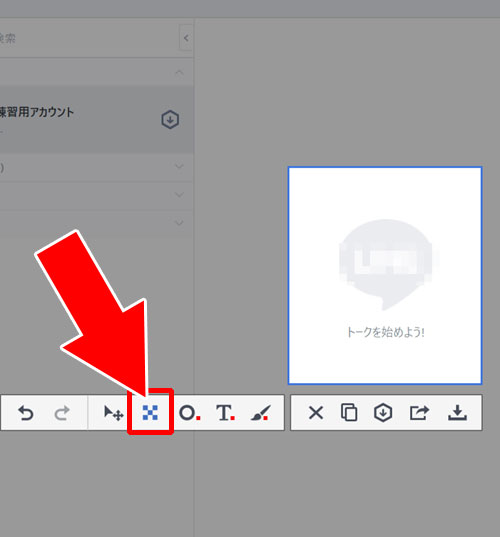Viewport: 500px width, 537px height.
Task: Collapse the top friend list section
Action: click(x=179, y=73)
